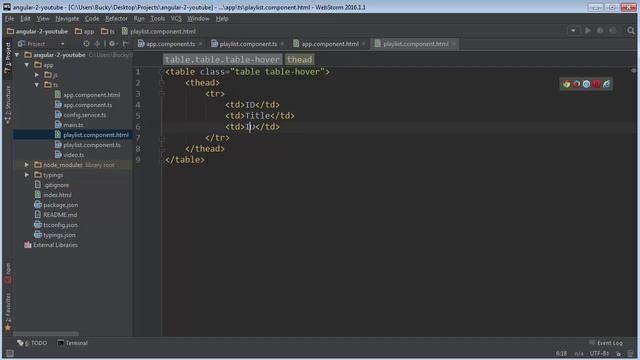Open the Navigate menu
The image size is (640, 360).
pos(67,19)
